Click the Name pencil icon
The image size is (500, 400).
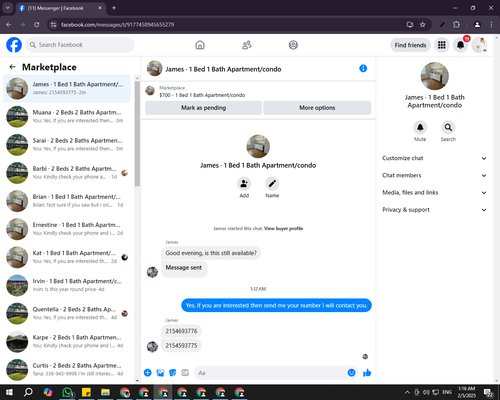click(272, 184)
